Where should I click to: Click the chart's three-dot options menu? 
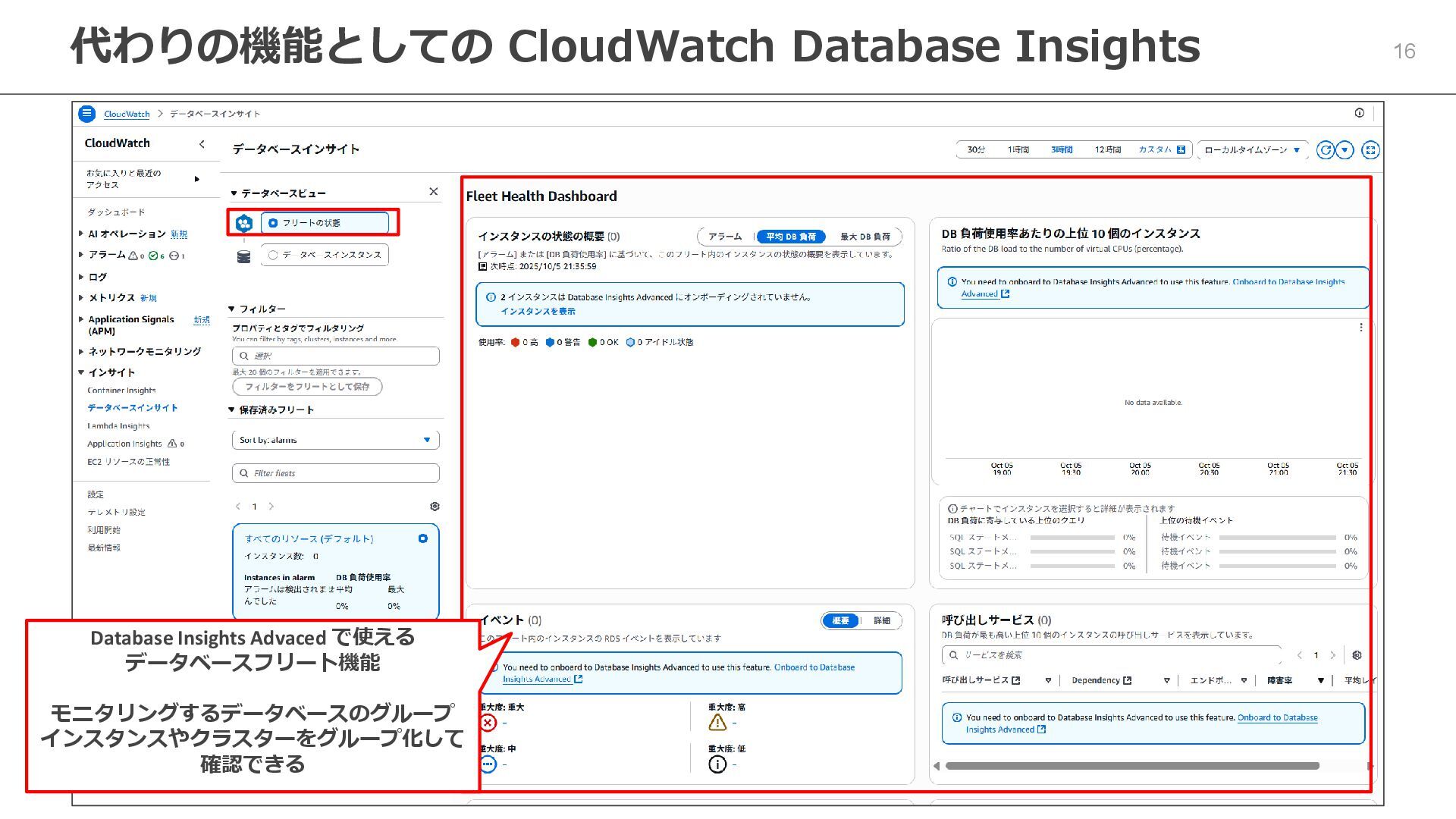[x=1360, y=328]
